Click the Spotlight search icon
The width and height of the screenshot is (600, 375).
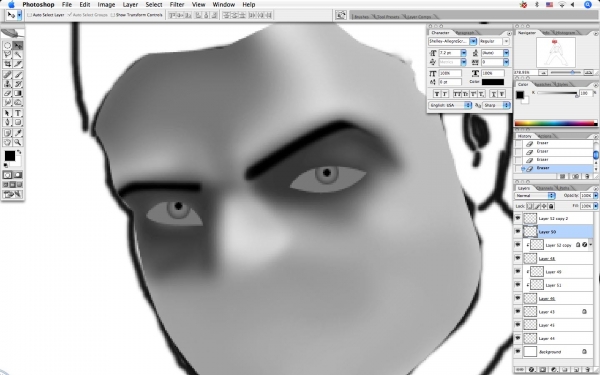pos(588,5)
